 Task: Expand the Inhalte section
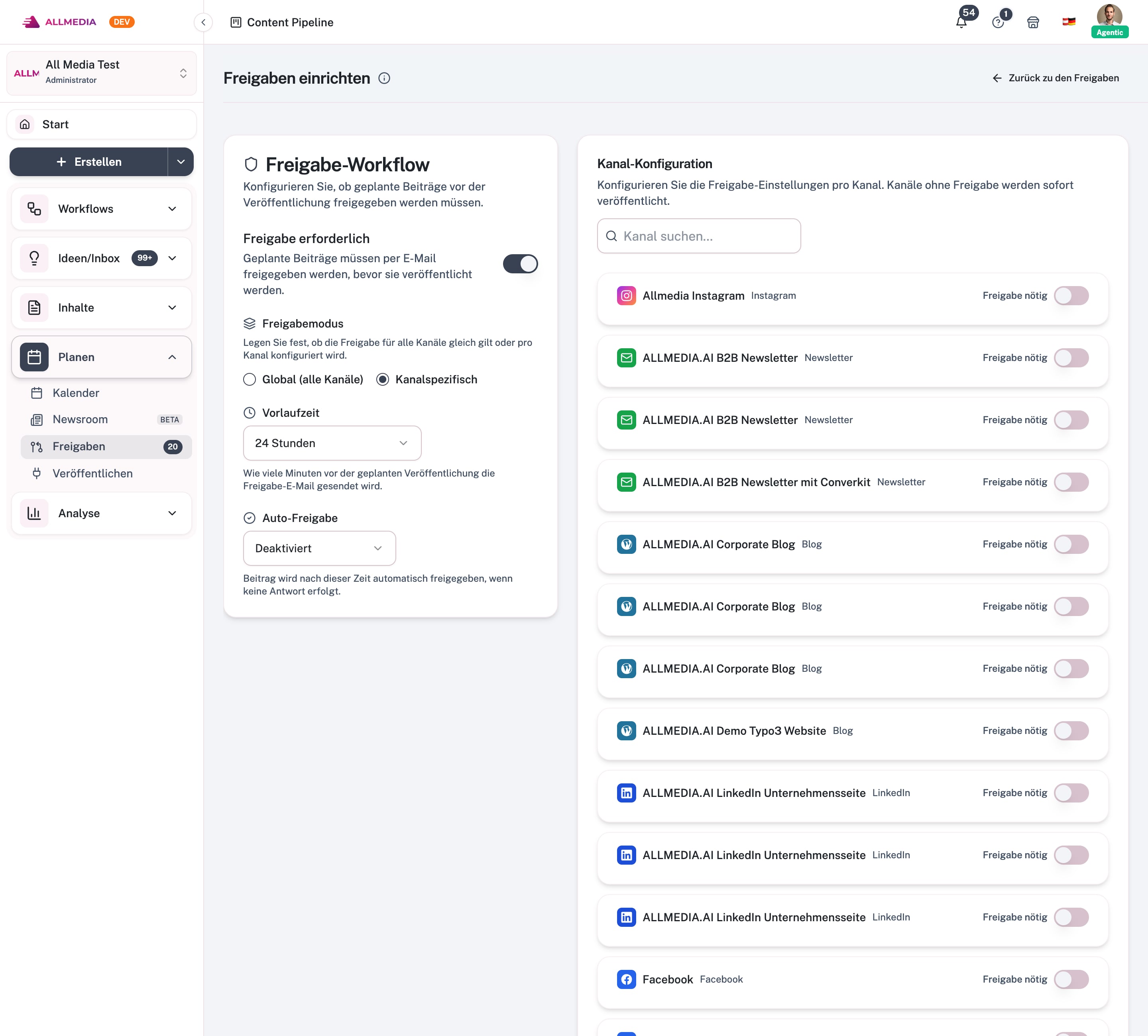(x=101, y=307)
